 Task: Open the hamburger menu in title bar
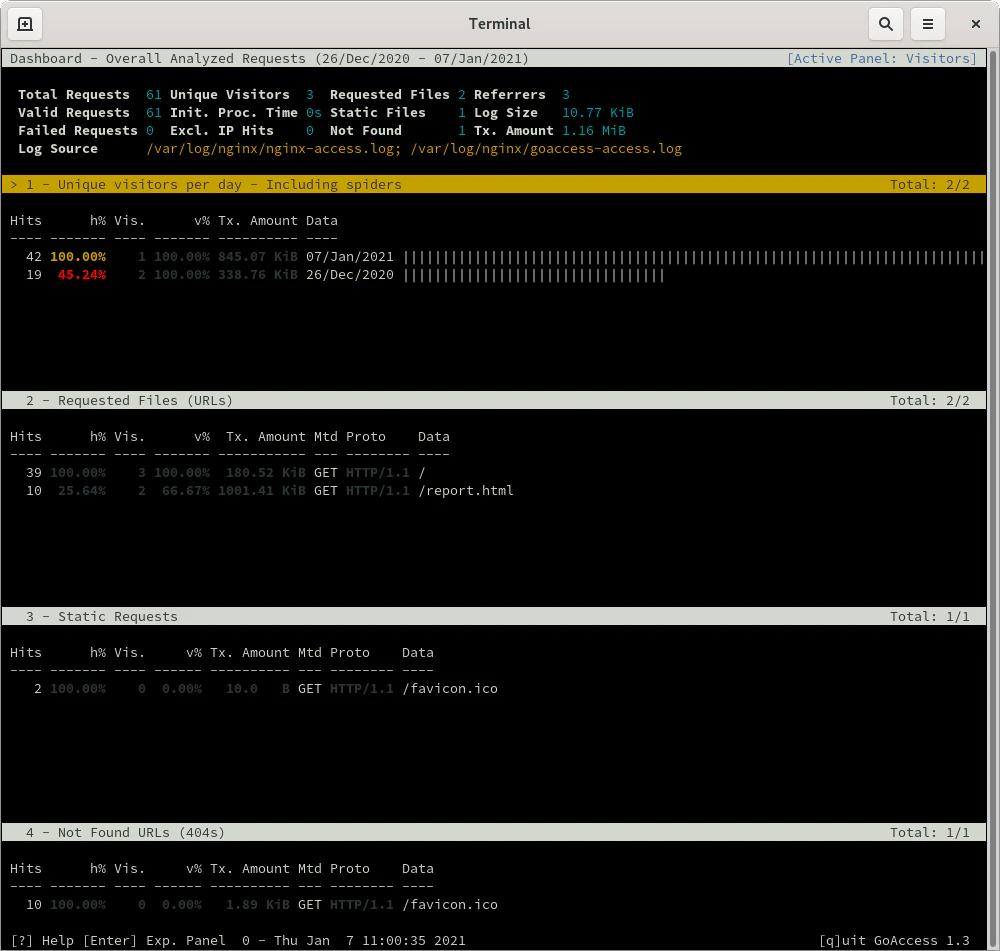(x=928, y=24)
